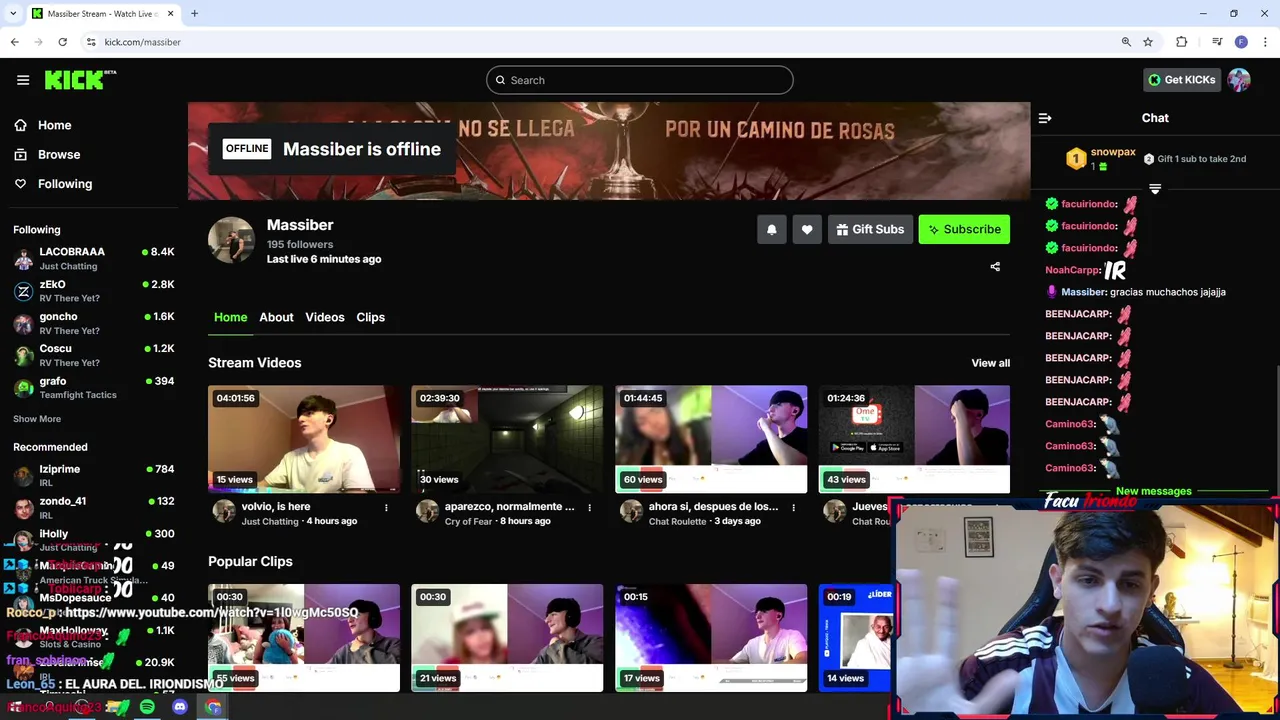Image resolution: width=1280 pixels, height=720 pixels.
Task: Go back in browser history
Action: tap(14, 42)
